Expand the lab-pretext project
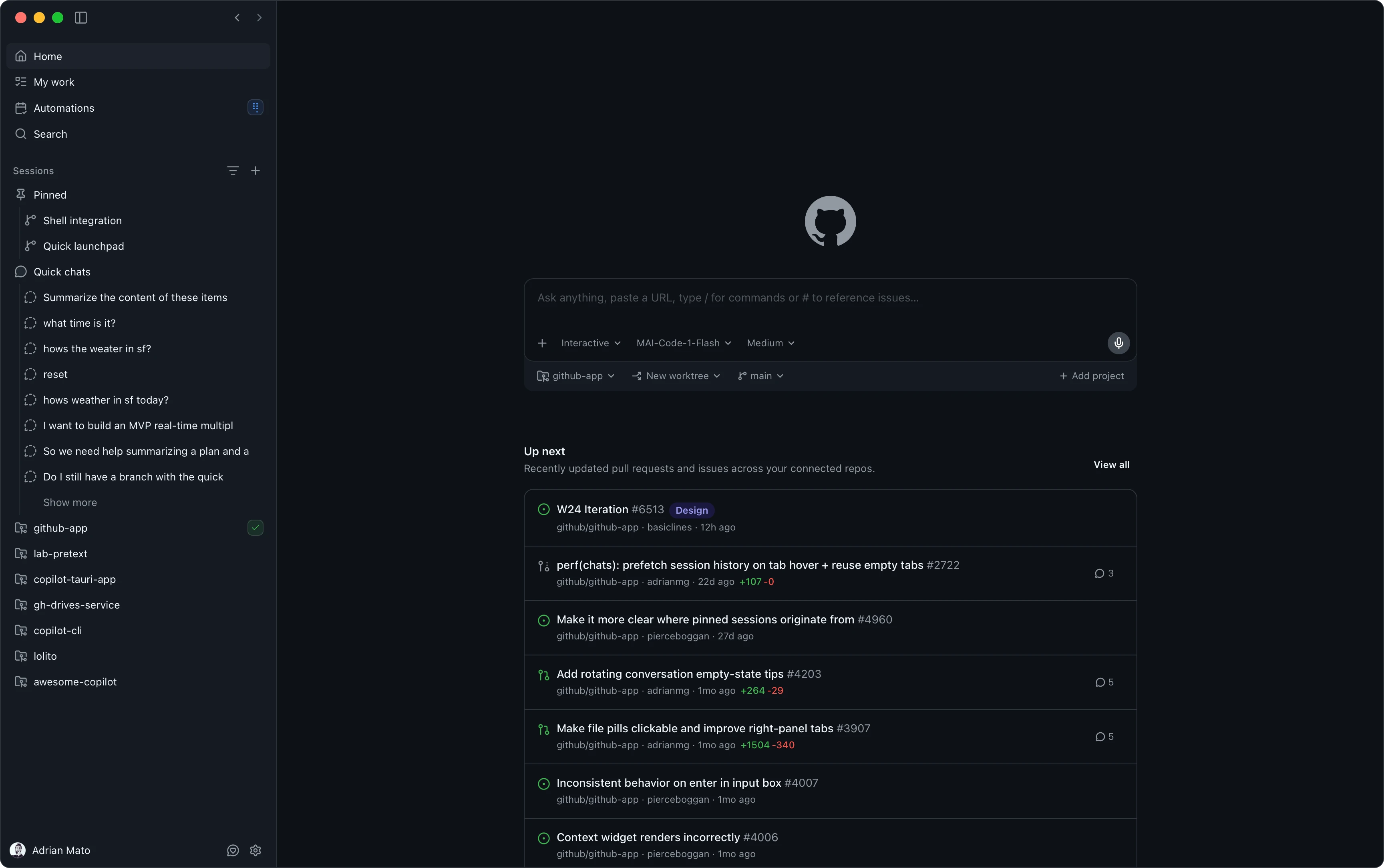 coord(138,553)
